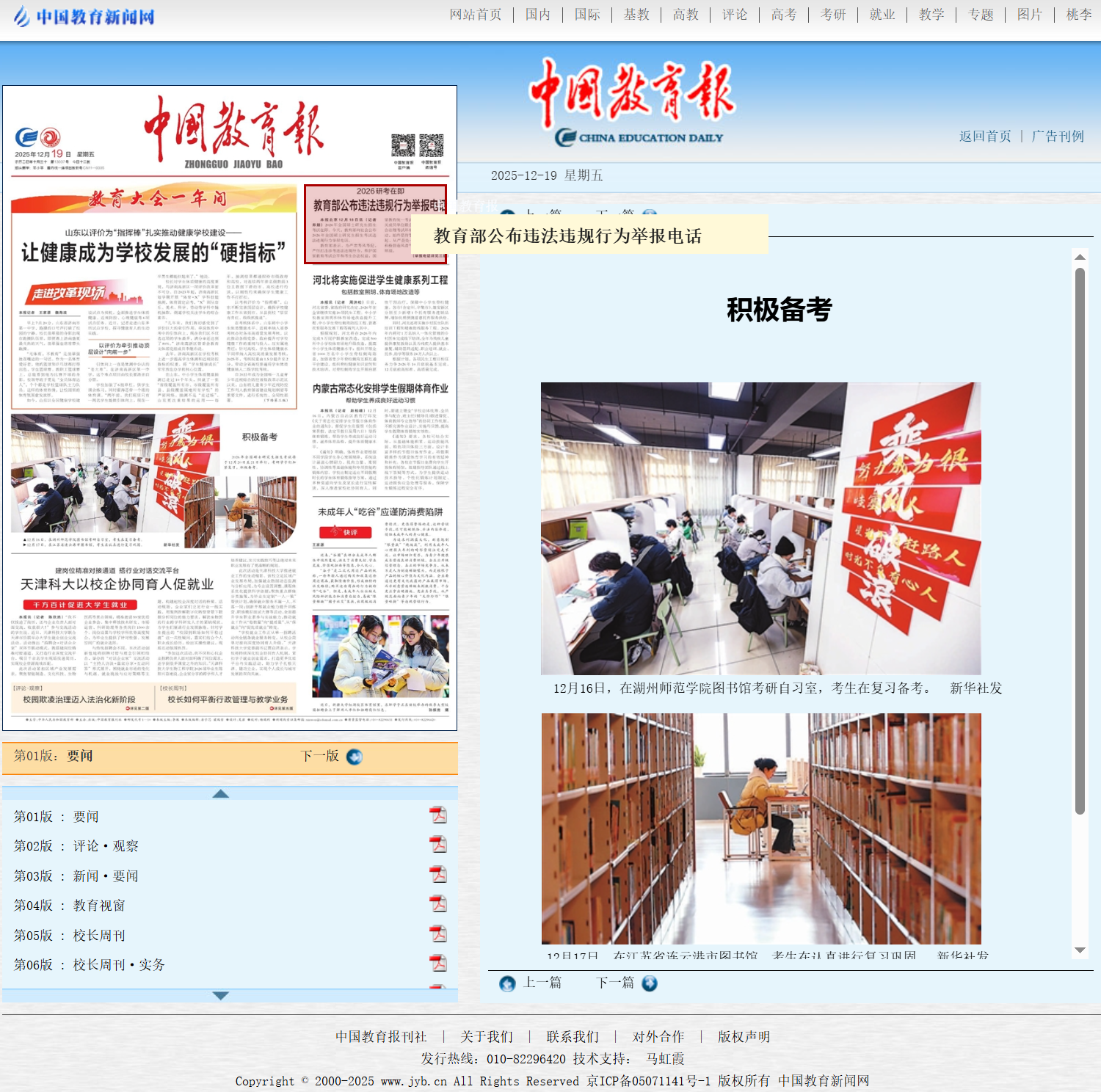Select 第06版 校长周刊·实务 in page list

(118, 965)
